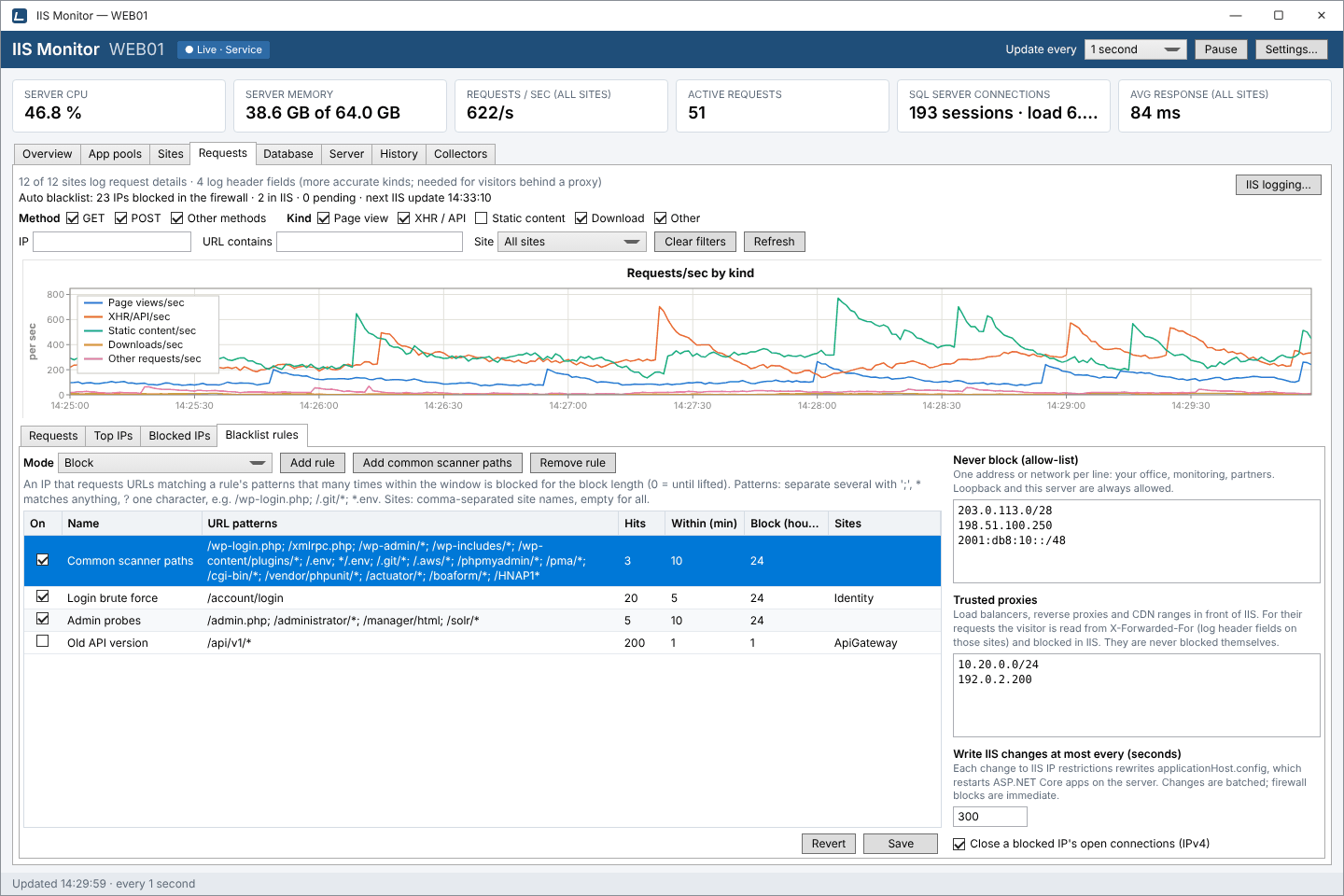Open IIS logging options
Image resolution: width=1344 pixels, height=896 pixels.
1279,185
